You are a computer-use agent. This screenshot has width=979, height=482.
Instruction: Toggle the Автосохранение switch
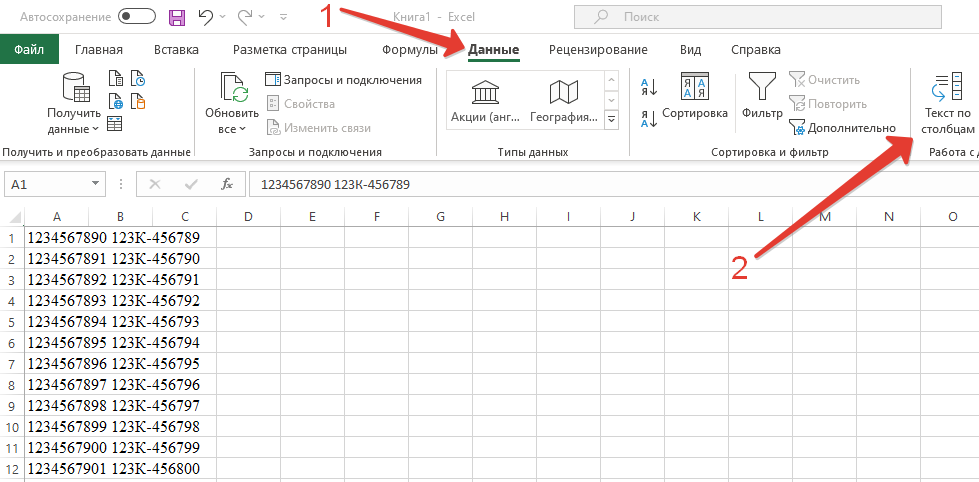(137, 17)
